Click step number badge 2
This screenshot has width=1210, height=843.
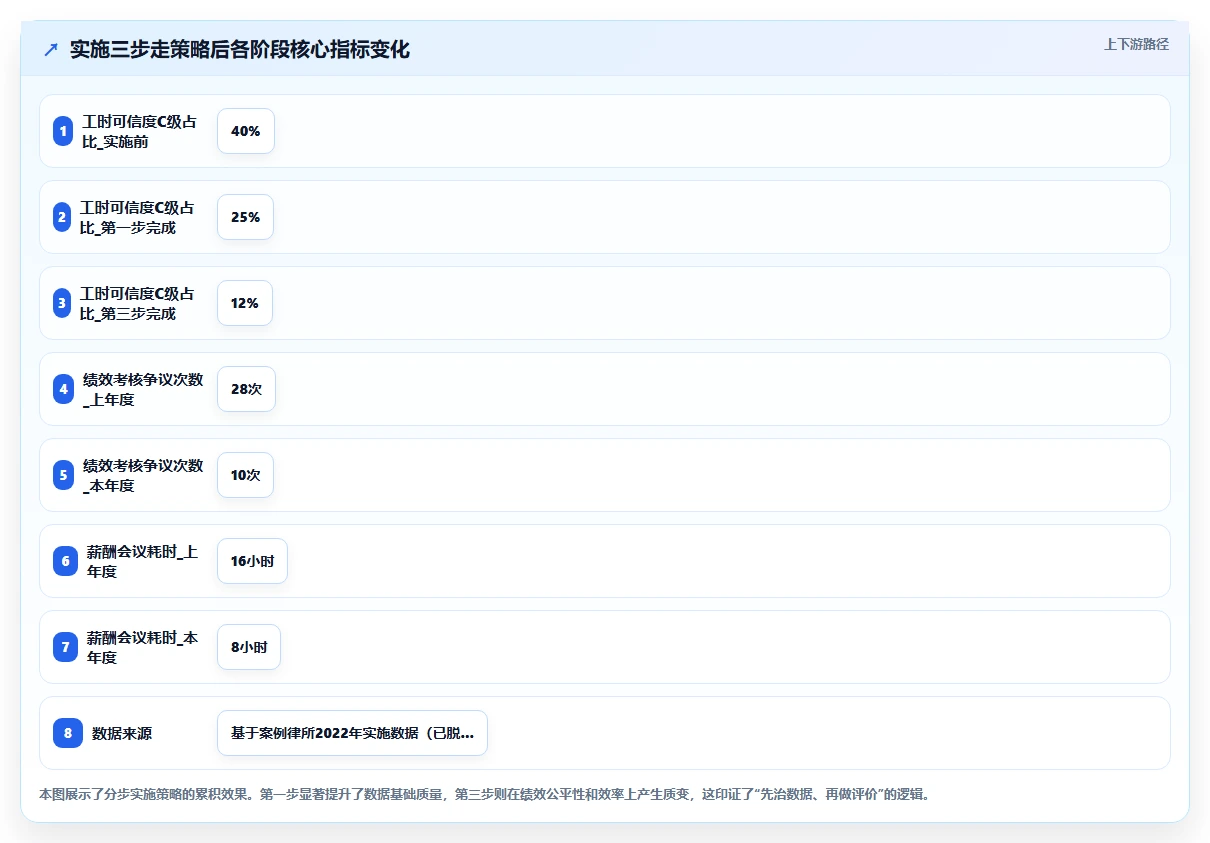pyautogui.click(x=62, y=217)
